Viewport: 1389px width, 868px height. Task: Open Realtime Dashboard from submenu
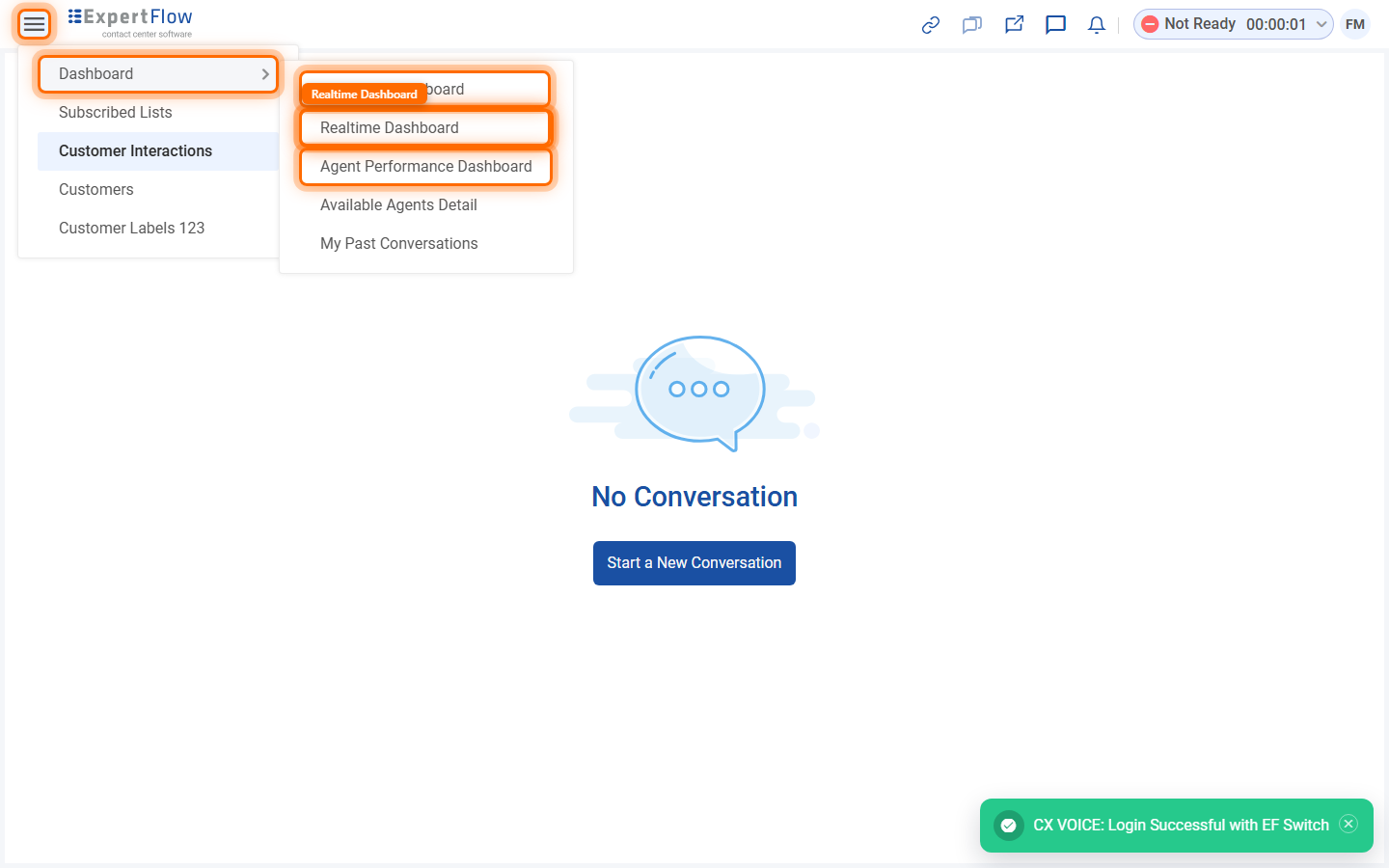425,128
